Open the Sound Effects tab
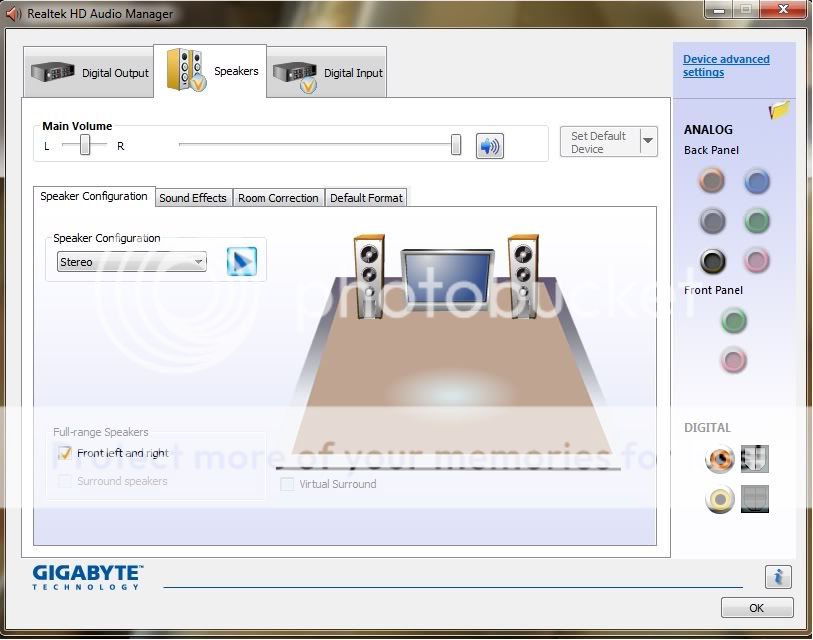The image size is (813, 640). pyautogui.click(x=193, y=198)
